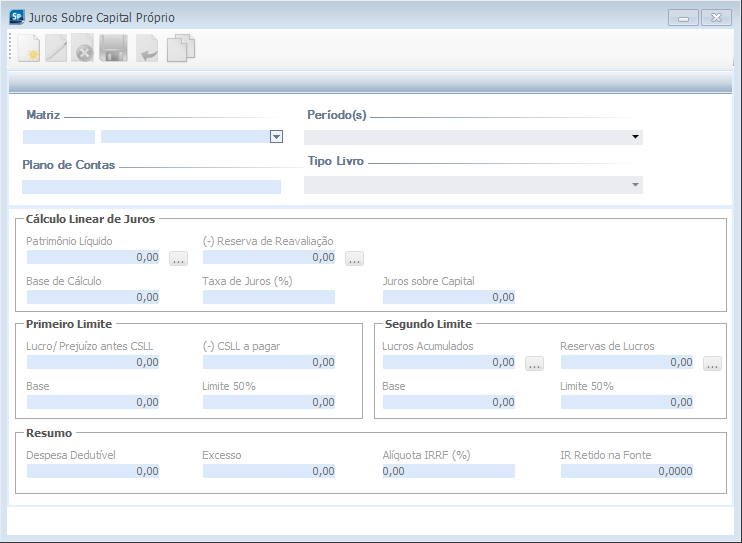This screenshot has width=742, height=543.
Task: Open the Tipo Livro dropdown
Action: point(634,185)
